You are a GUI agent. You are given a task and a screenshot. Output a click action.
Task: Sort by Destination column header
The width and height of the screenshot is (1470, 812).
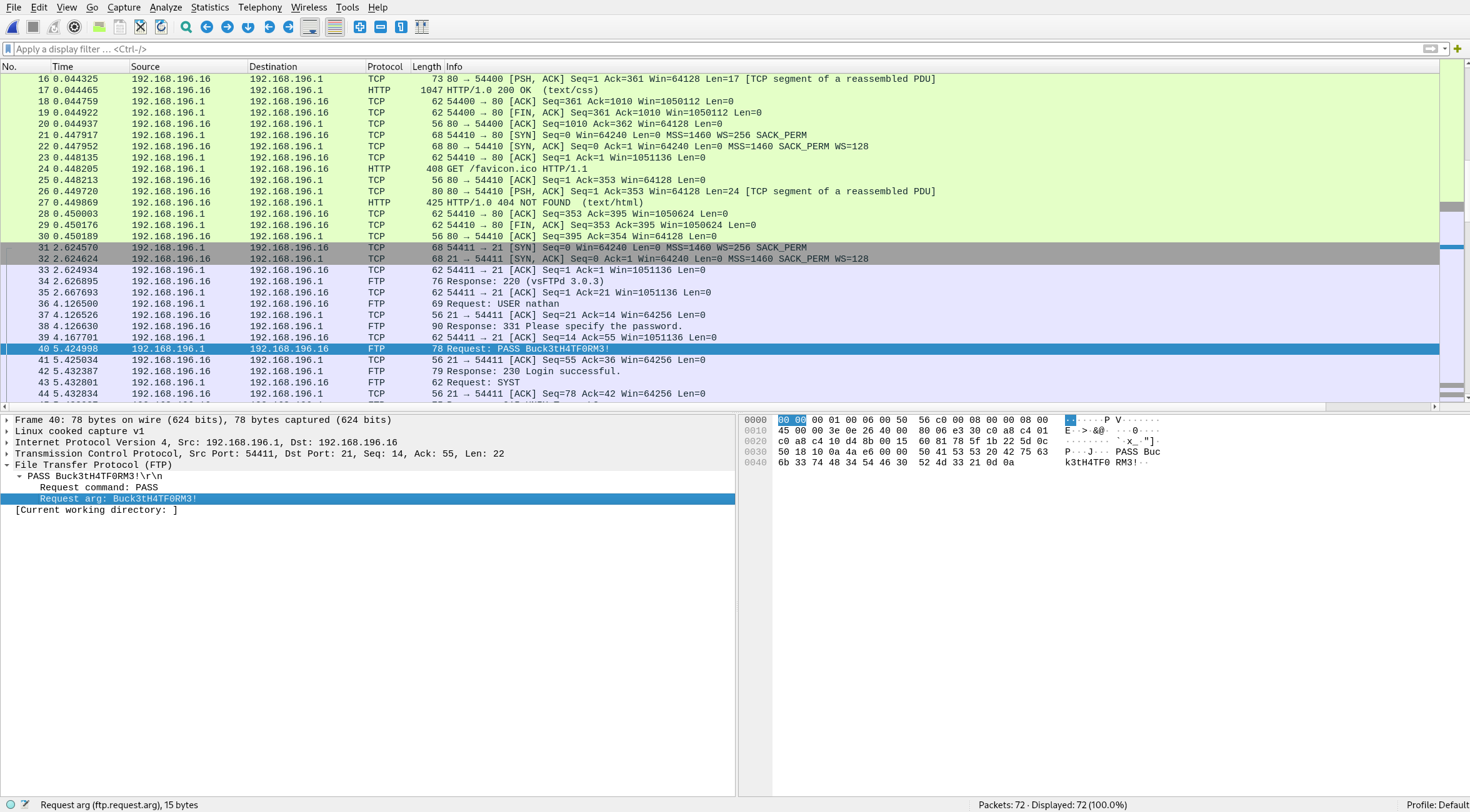click(x=306, y=67)
